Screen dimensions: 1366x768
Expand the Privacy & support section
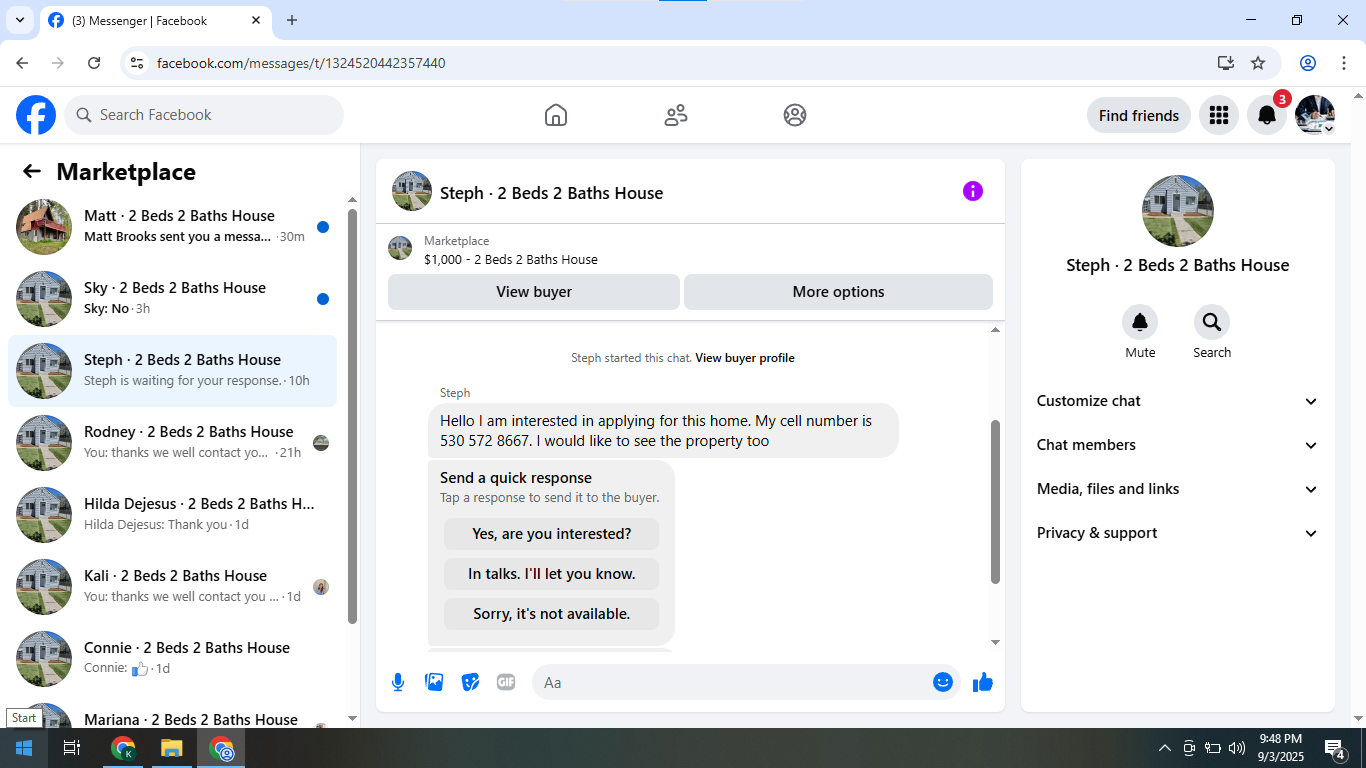(1178, 533)
